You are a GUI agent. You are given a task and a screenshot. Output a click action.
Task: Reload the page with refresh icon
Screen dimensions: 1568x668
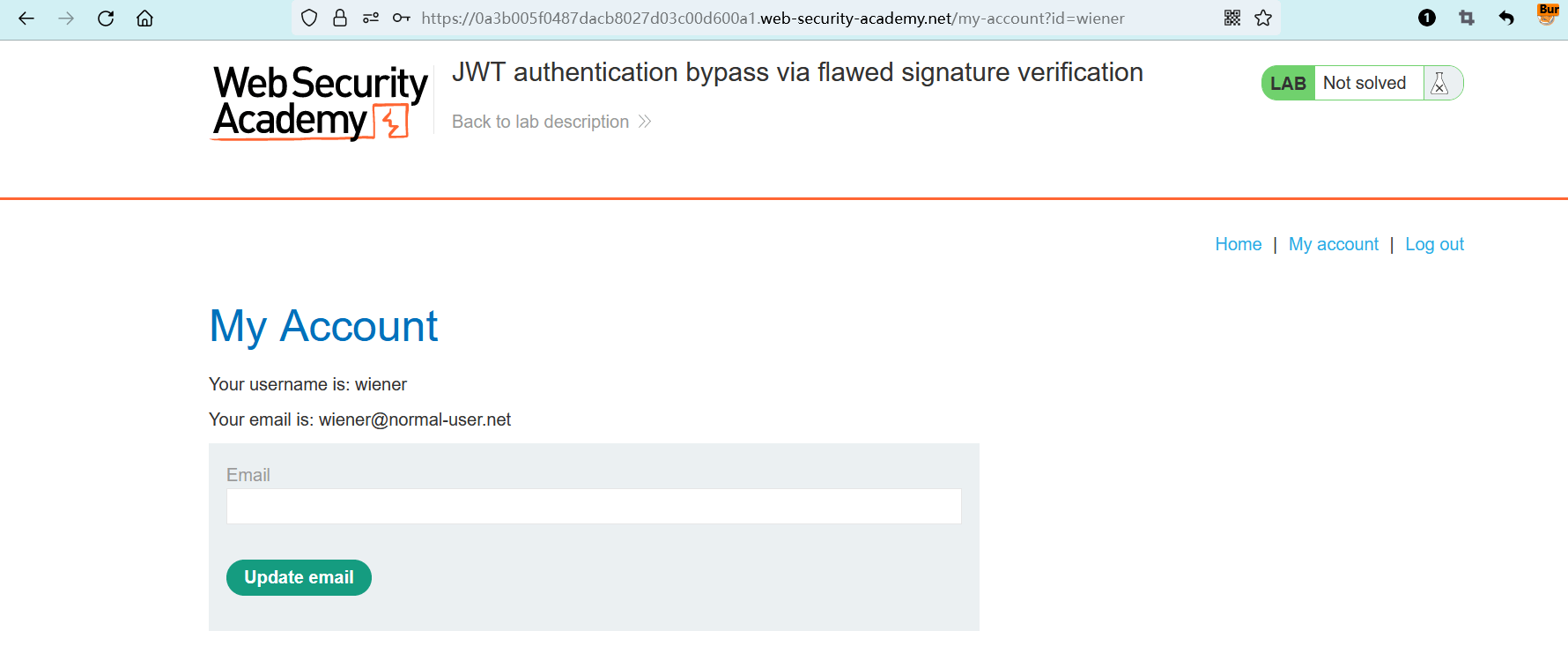106,19
